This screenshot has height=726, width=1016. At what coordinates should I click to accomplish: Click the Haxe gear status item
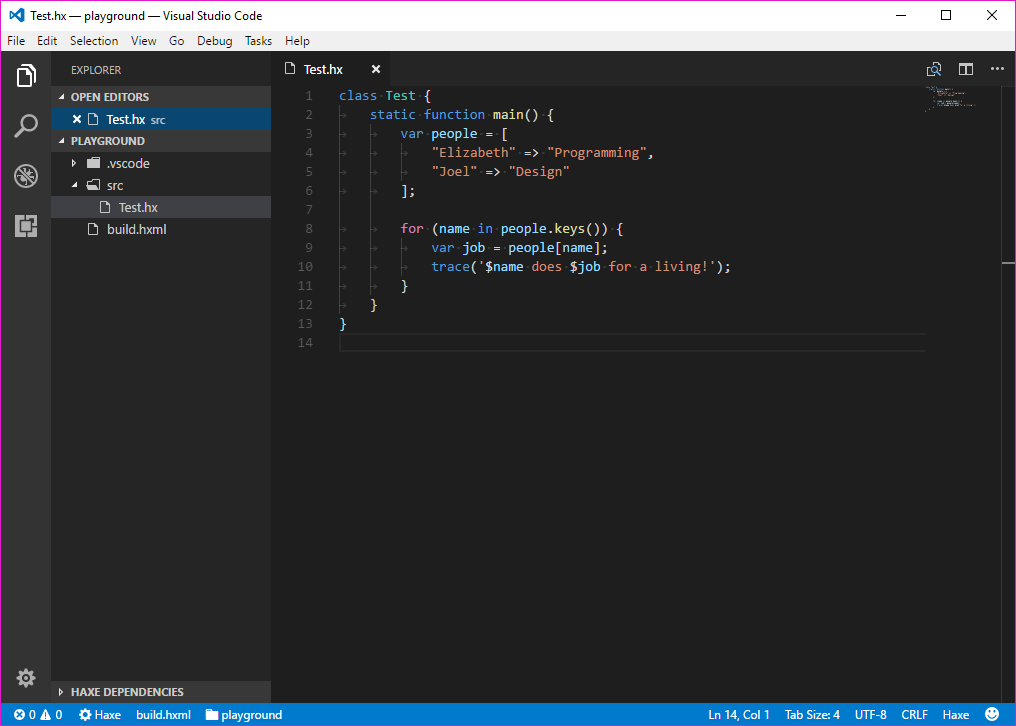(x=100, y=715)
